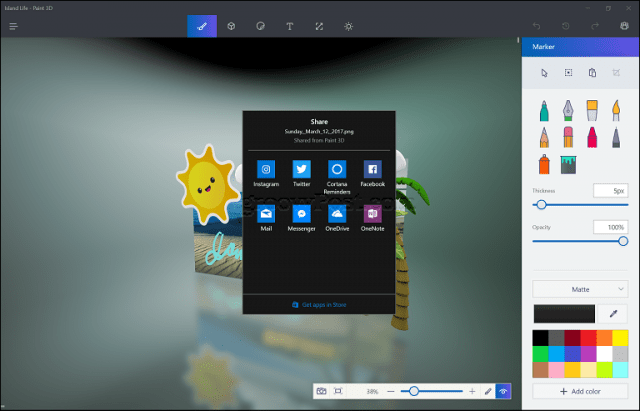The image size is (640, 411).
Task: Pick the eyedropper color tool
Action: click(613, 313)
